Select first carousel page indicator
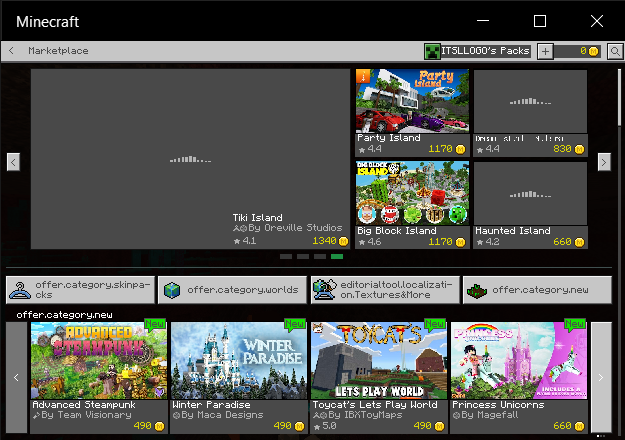This screenshot has height=440, width=625. [x=286, y=256]
